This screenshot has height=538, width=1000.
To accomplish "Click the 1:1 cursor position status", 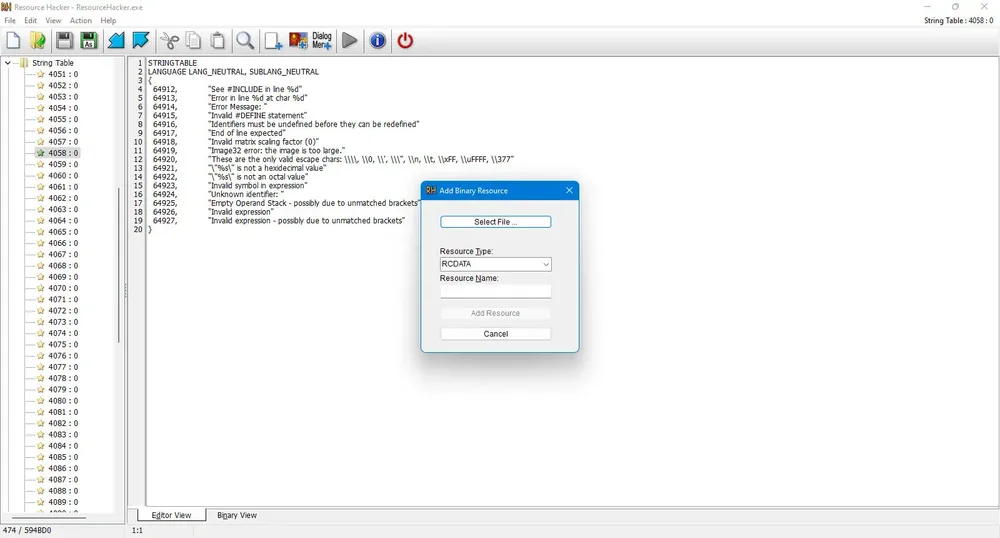I will pos(137,530).
